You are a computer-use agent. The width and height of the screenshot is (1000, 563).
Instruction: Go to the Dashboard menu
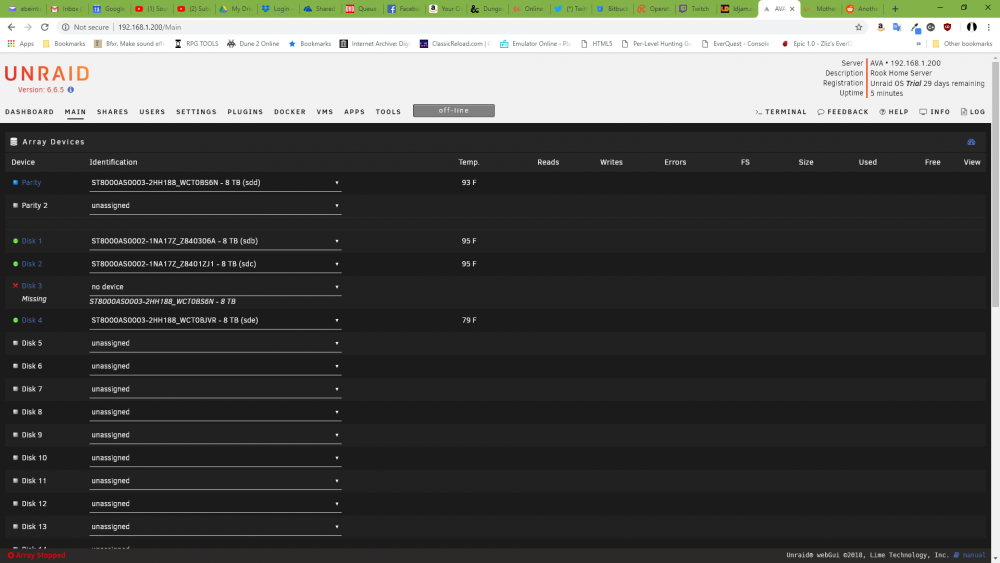pos(29,112)
